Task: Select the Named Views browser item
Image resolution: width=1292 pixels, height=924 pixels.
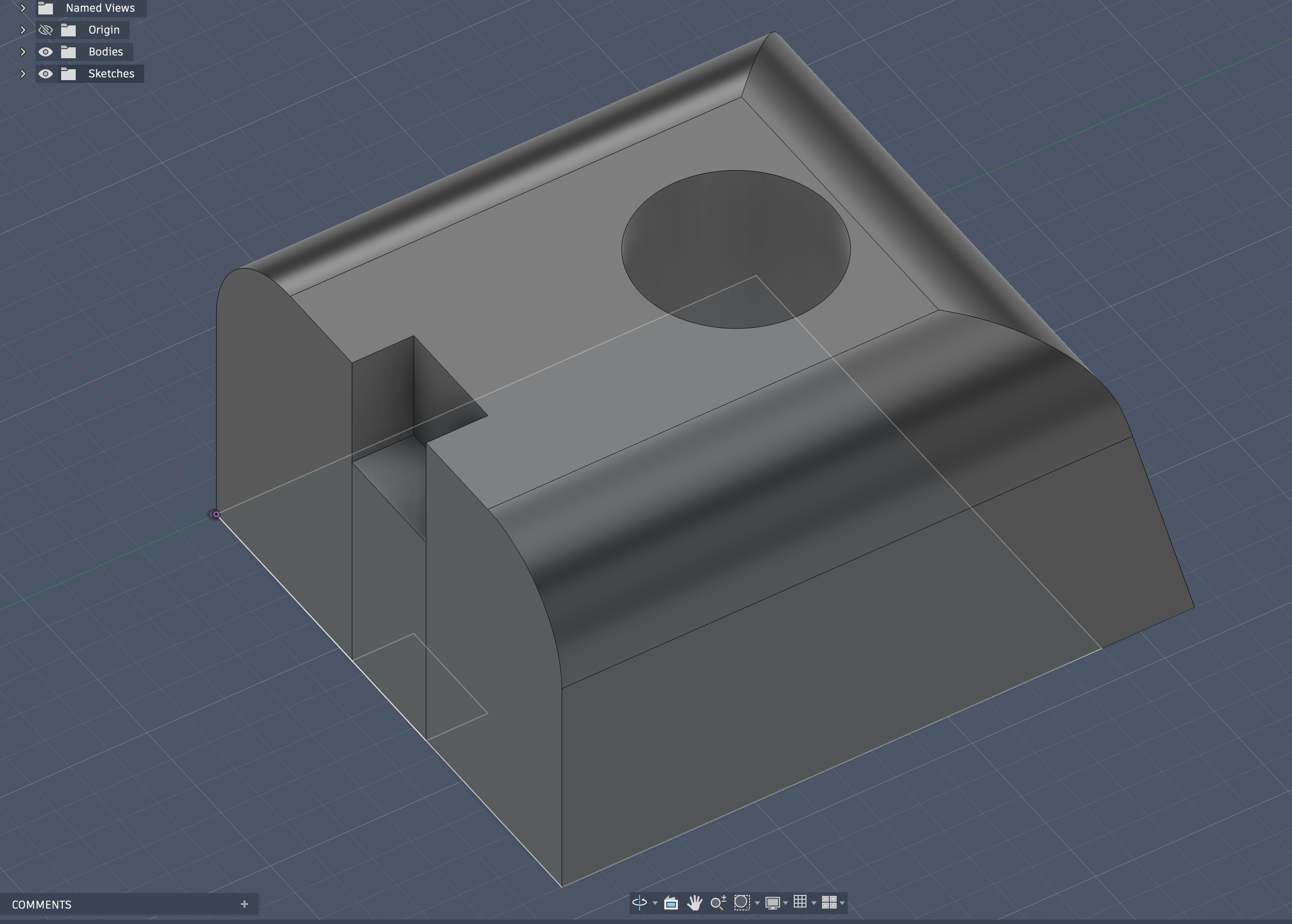Action: (x=100, y=8)
